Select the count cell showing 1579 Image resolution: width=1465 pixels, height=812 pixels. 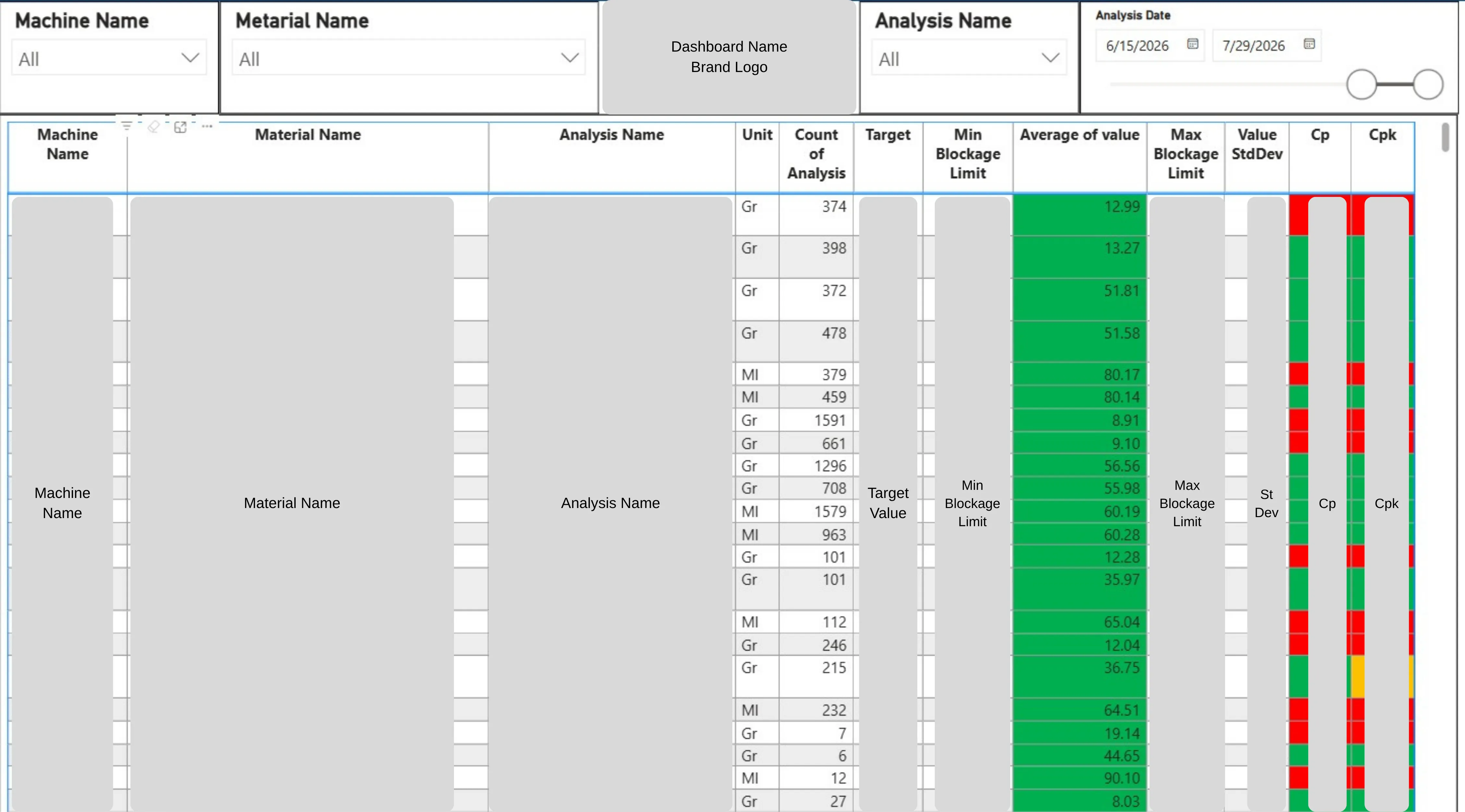pyautogui.click(x=816, y=511)
